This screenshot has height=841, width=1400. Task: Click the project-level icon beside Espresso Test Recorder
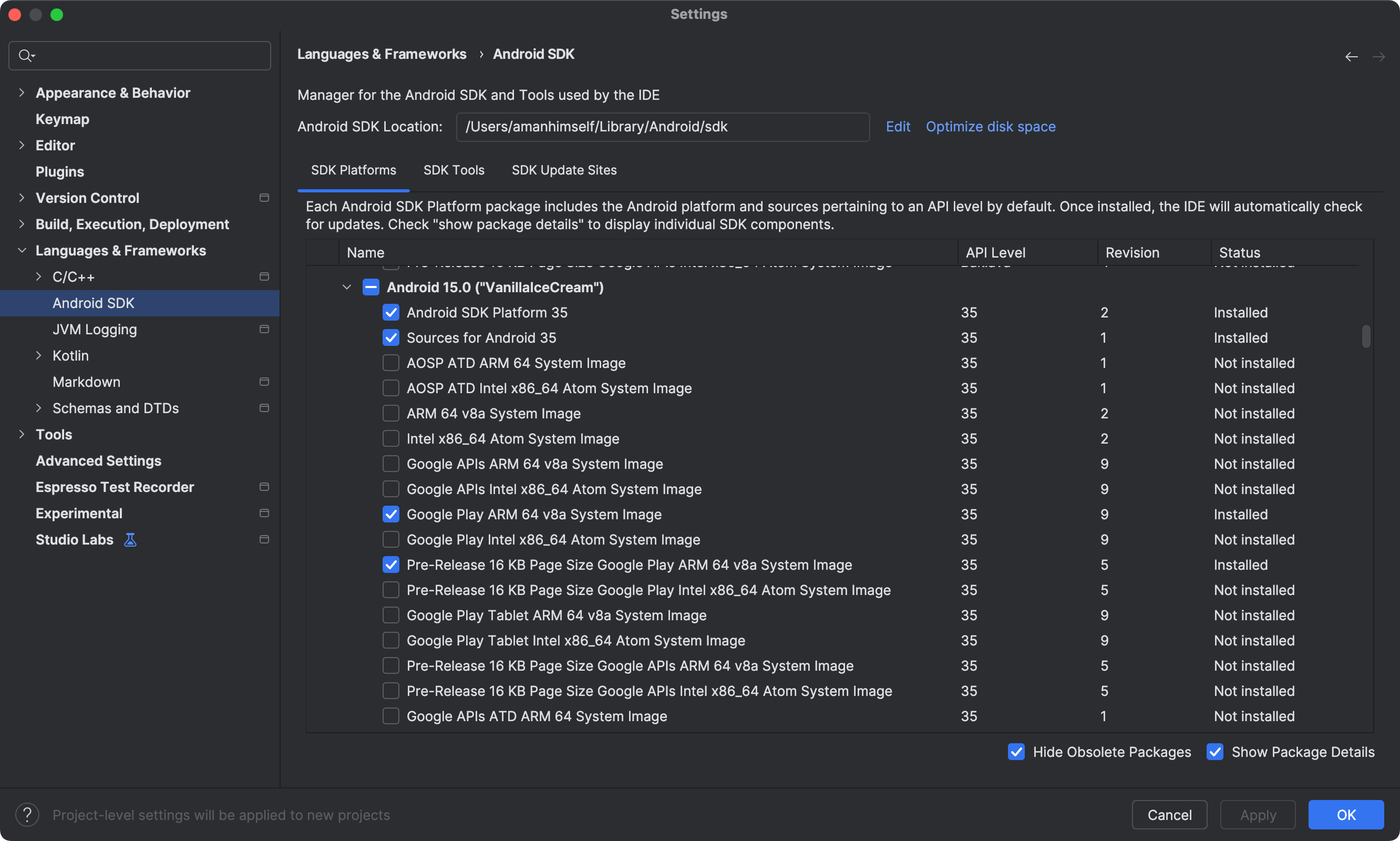[263, 486]
